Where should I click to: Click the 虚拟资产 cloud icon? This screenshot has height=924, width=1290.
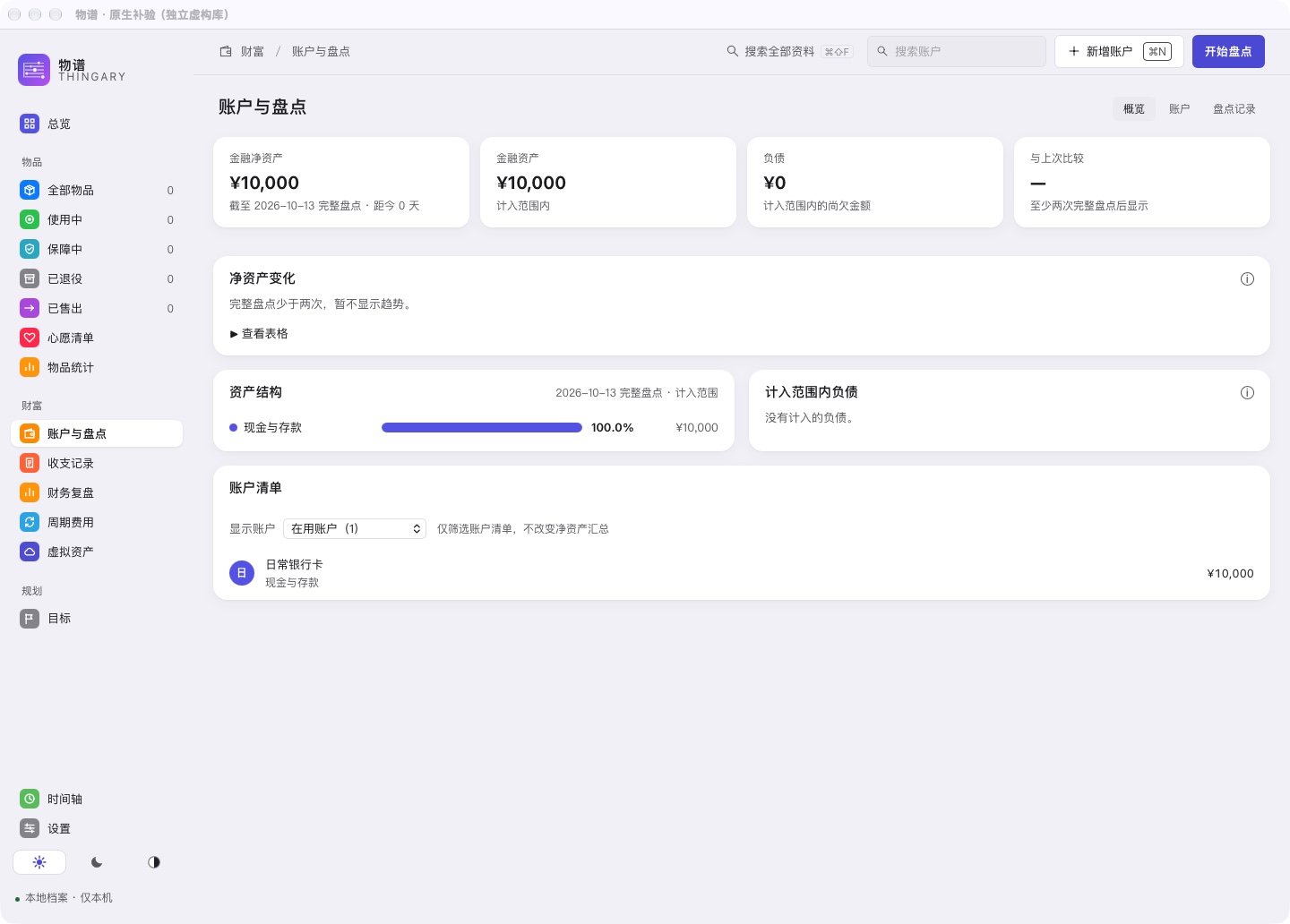pos(30,552)
